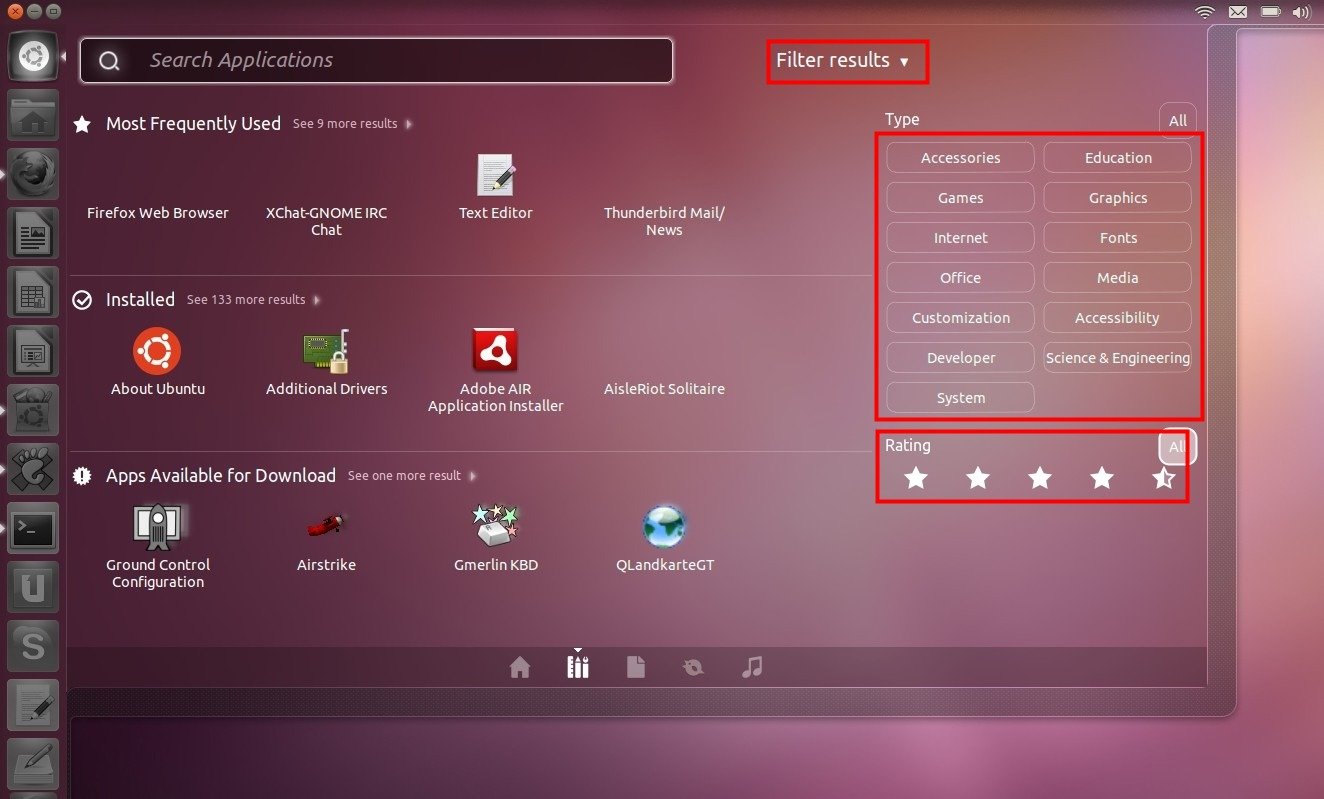
Task: Open XChat-GNOME IRC Chat entry
Action: (326, 221)
